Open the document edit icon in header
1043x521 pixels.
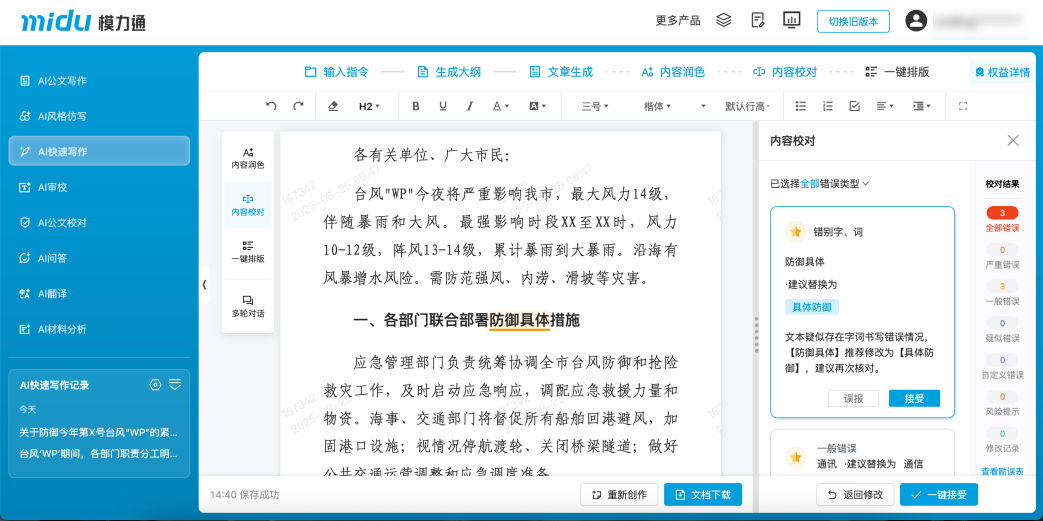tap(758, 20)
